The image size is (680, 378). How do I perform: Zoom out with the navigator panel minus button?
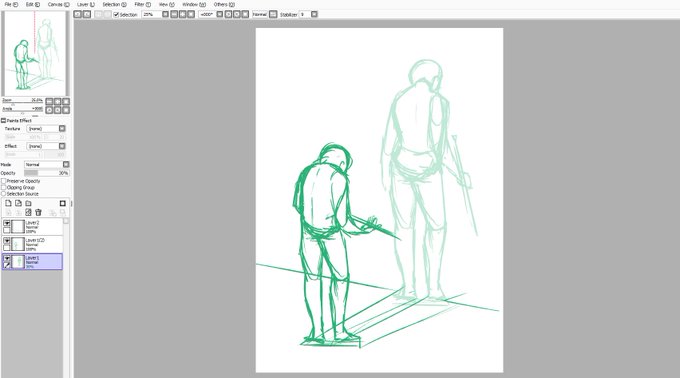49,101
